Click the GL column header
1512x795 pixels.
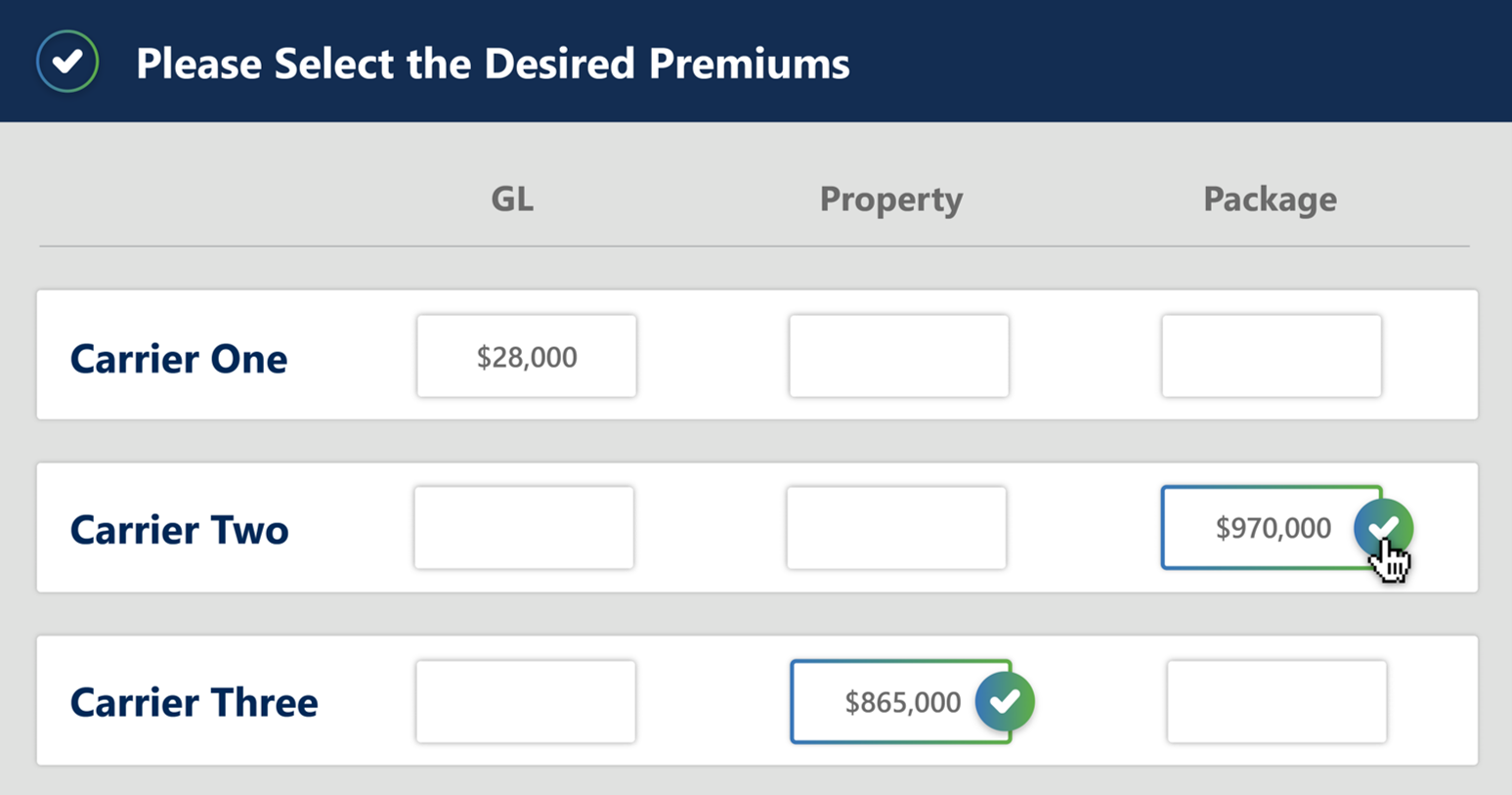pyautogui.click(x=512, y=199)
